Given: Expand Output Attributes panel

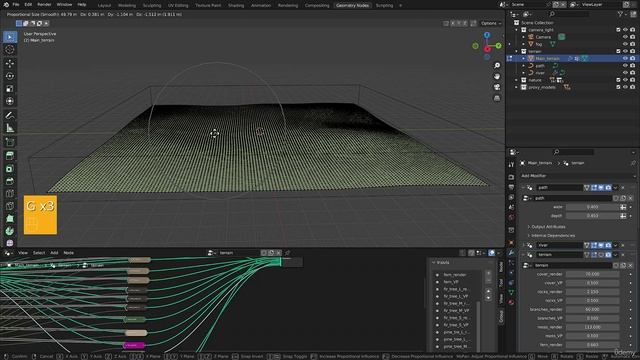Looking at the screenshot, I should (x=547, y=227).
